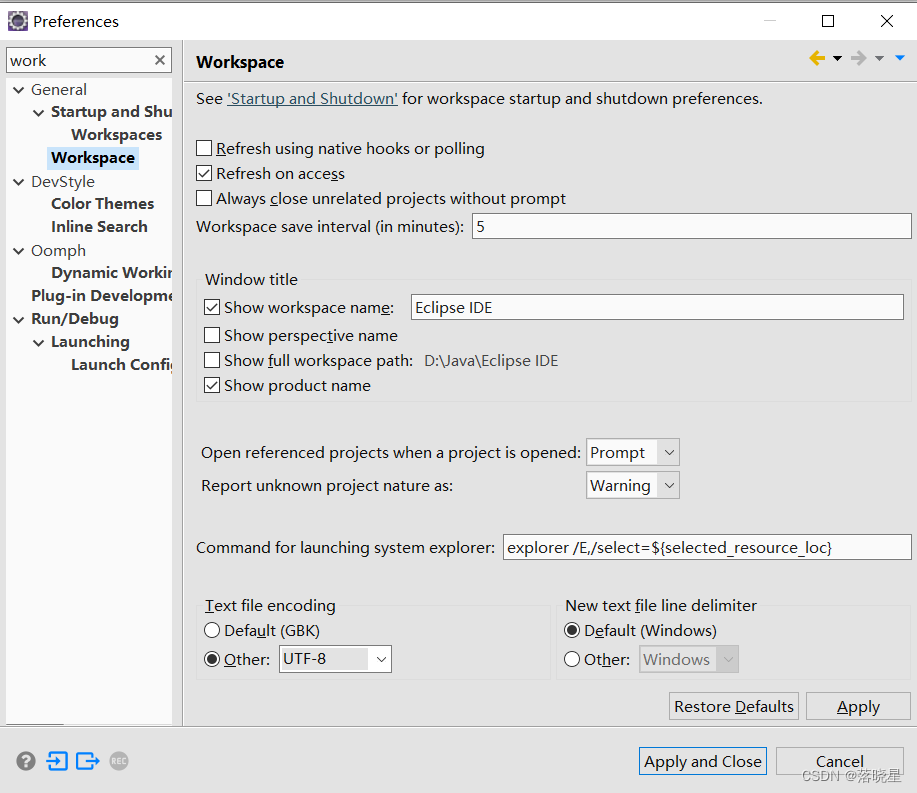Click the workspace save interval field

[x=691, y=226]
